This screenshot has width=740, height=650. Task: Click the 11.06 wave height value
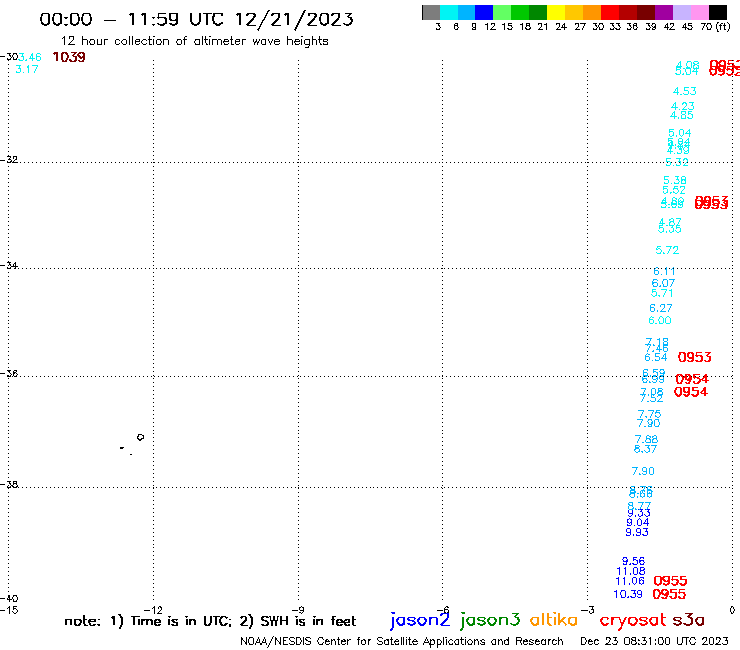click(630, 581)
